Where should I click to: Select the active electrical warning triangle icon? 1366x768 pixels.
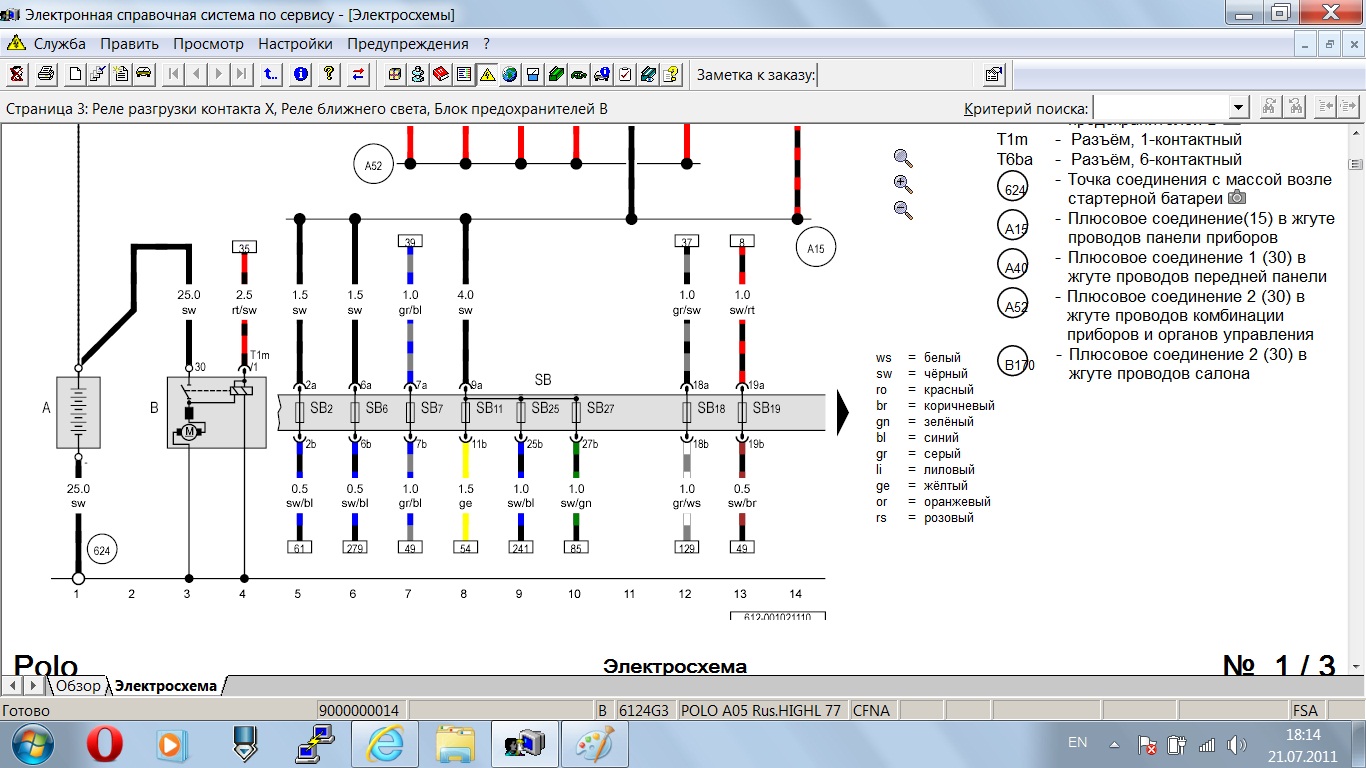pyautogui.click(x=487, y=74)
